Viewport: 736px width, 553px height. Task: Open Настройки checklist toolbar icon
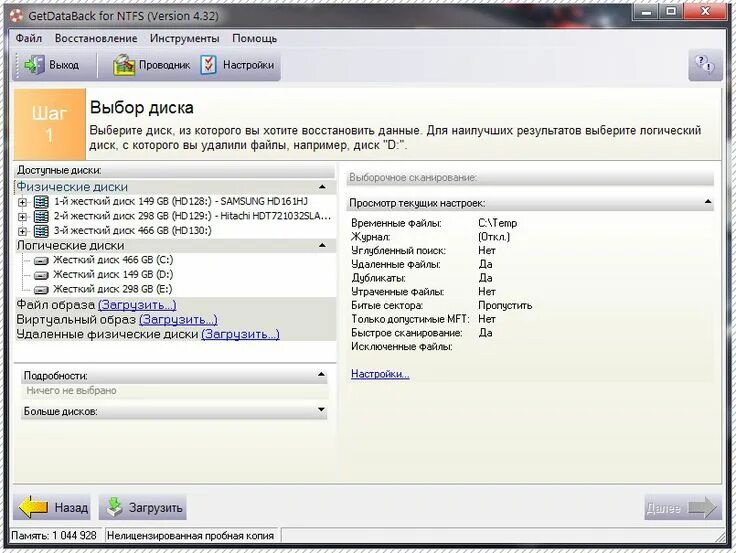(x=208, y=65)
